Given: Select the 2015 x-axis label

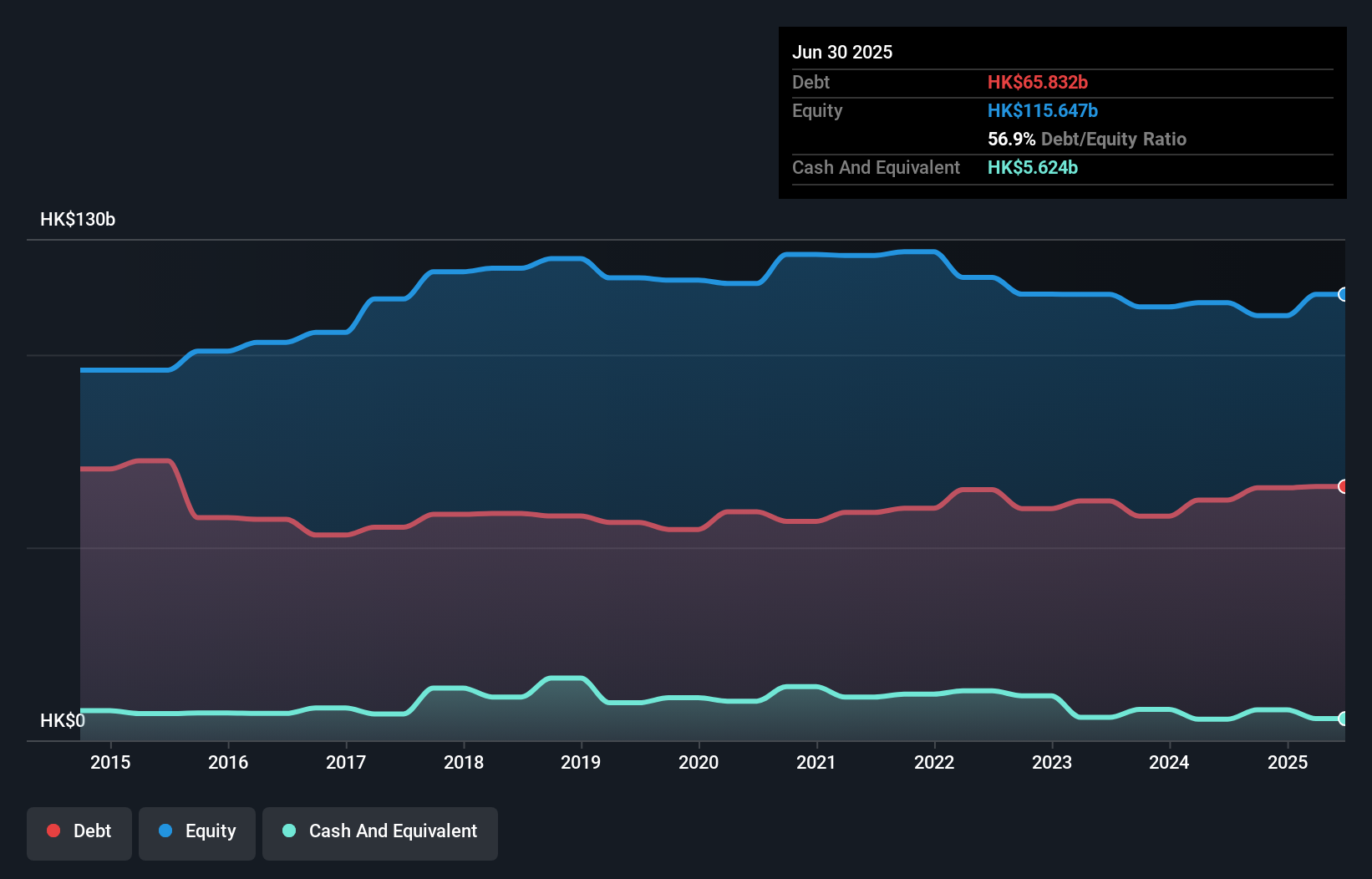Looking at the screenshot, I should tap(110, 762).
